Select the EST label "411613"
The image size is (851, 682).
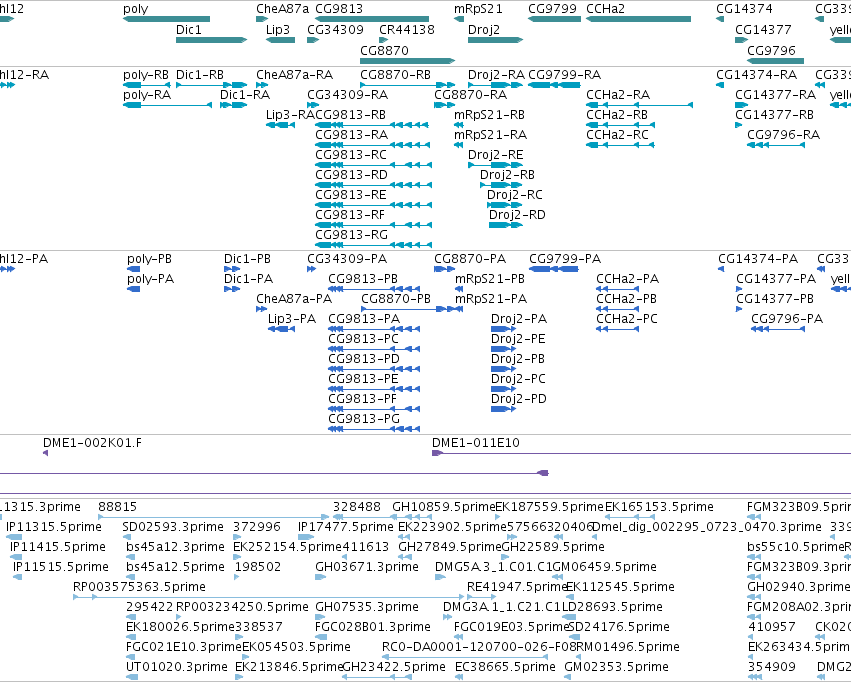pyautogui.click(x=365, y=547)
